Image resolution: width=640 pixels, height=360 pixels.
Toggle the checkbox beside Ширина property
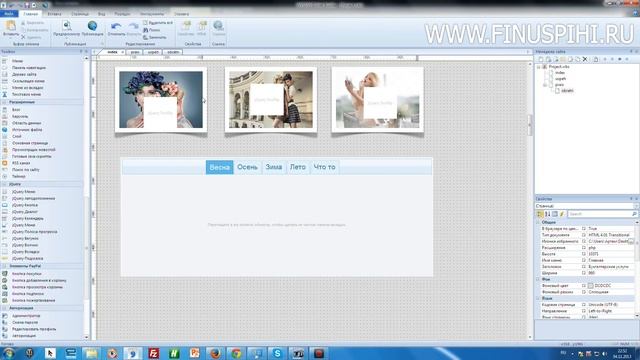[x=584, y=273]
